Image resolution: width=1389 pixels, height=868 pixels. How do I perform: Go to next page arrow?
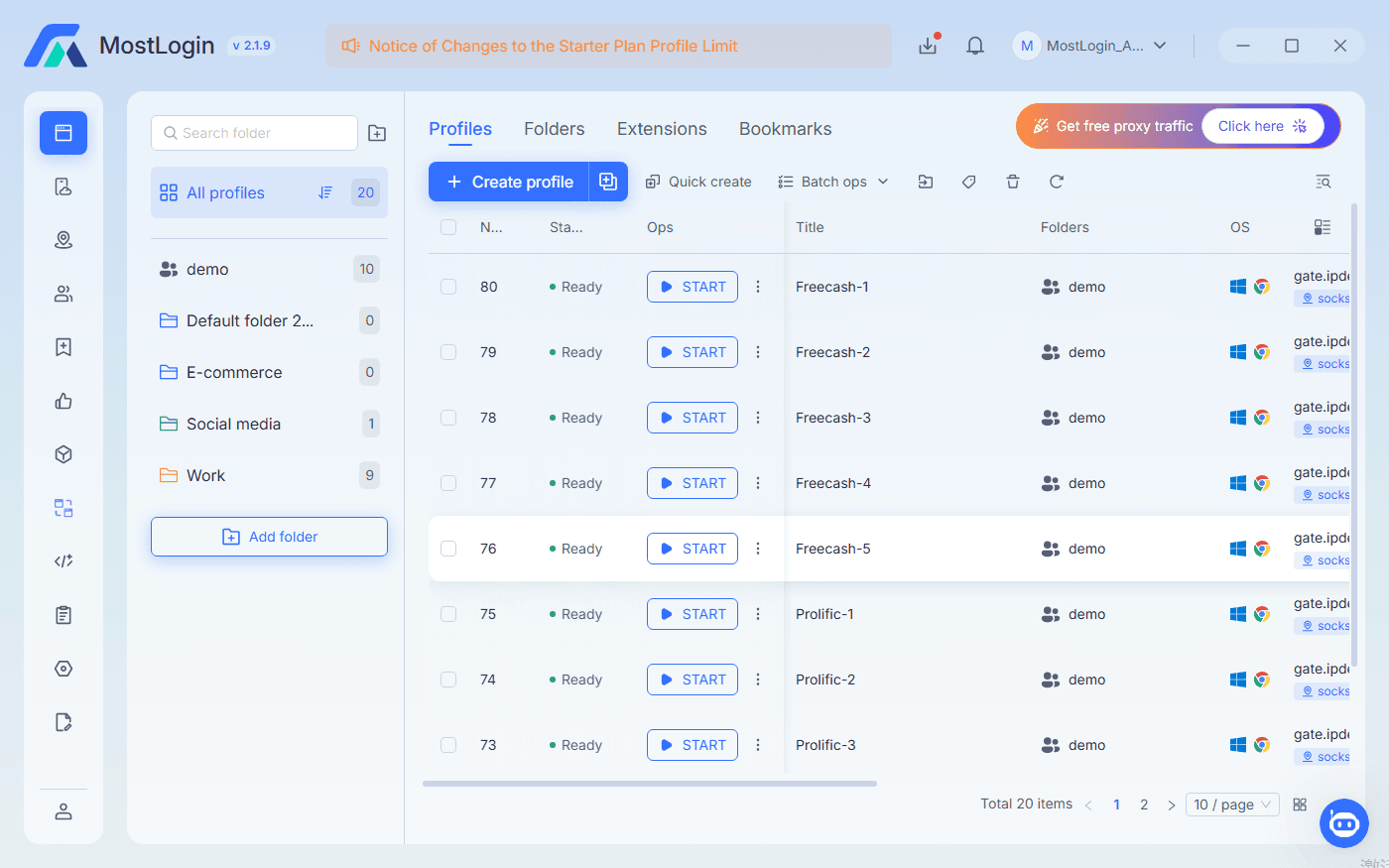coord(1172,806)
